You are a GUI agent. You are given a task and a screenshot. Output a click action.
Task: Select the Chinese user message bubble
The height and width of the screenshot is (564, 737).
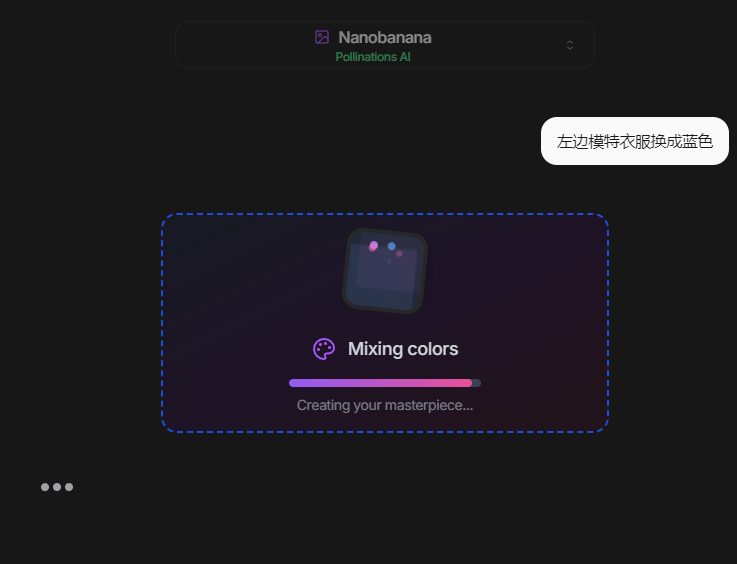pyautogui.click(x=634, y=141)
